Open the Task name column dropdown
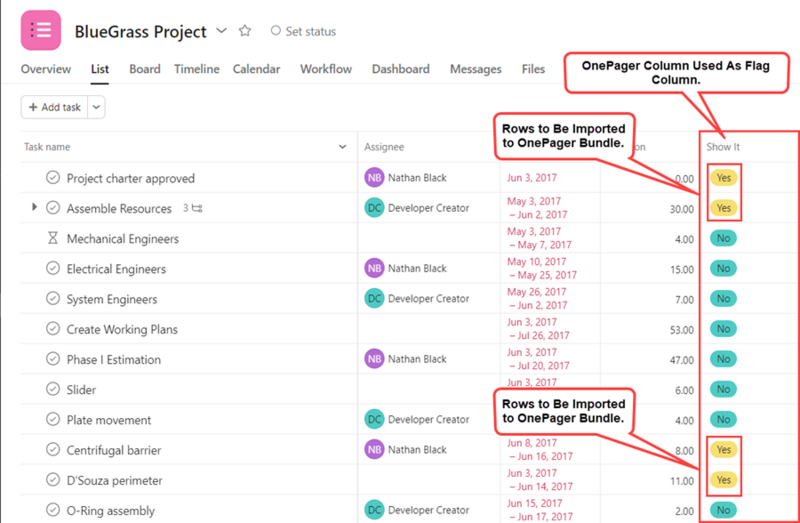Viewport: 800px width, 523px height. (342, 147)
